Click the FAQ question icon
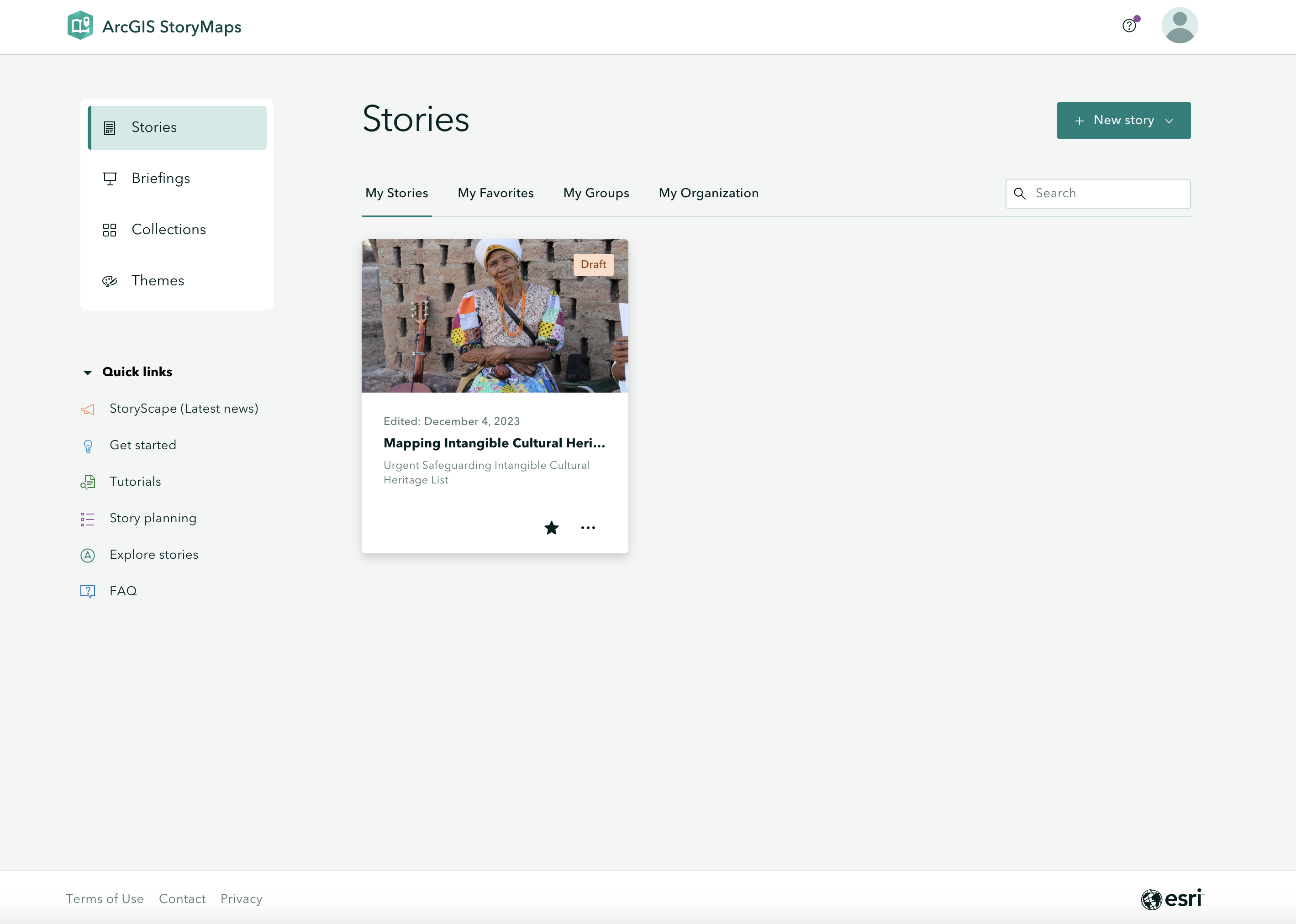 pyautogui.click(x=88, y=591)
